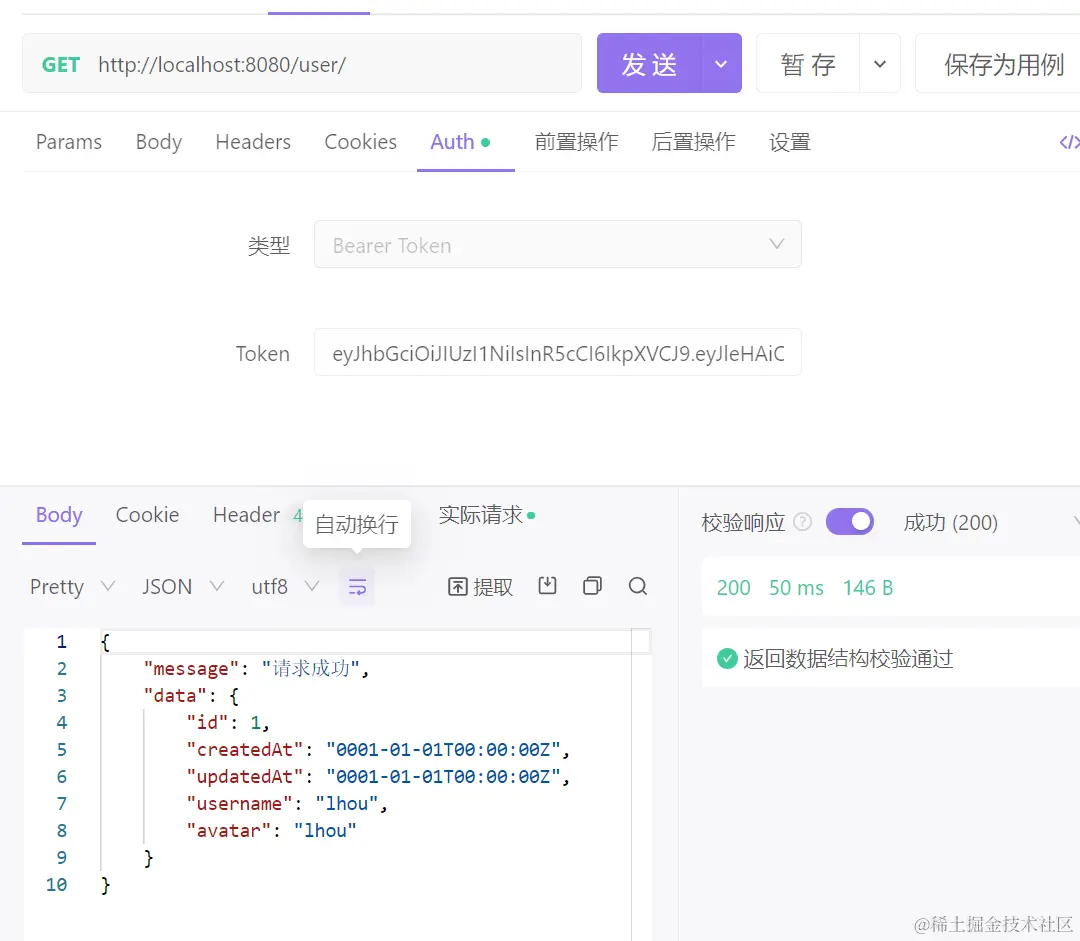Open search in the response body
The width and height of the screenshot is (1080, 941).
(638, 586)
